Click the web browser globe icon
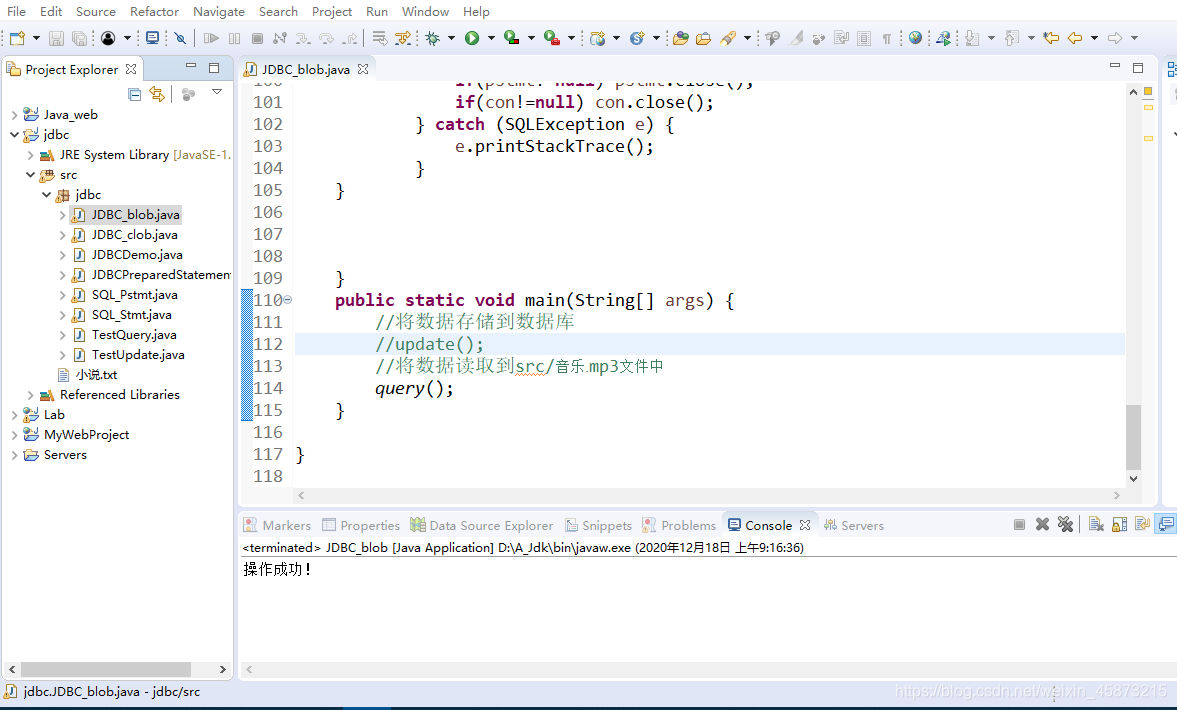 [915, 38]
